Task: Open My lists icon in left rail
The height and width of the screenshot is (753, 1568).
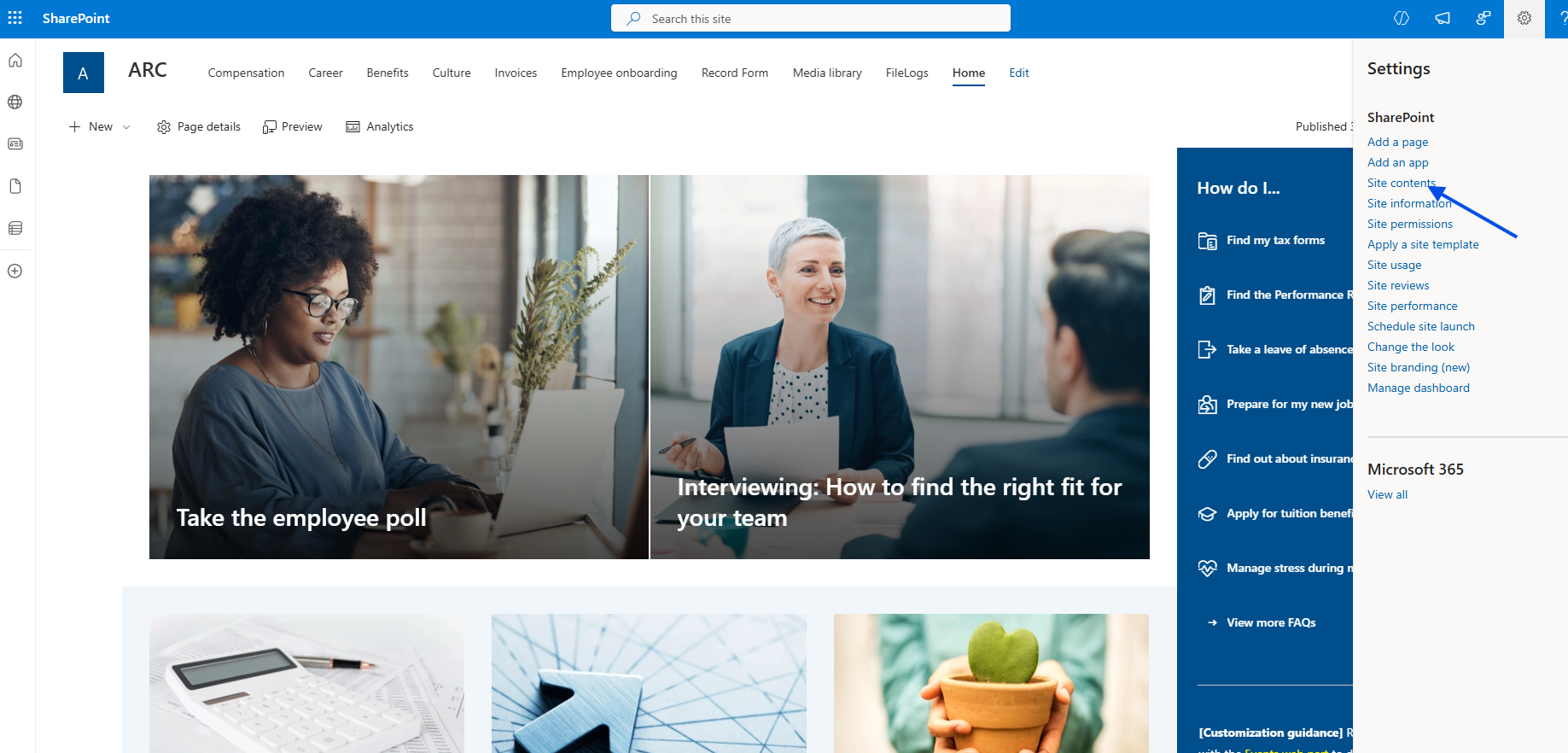Action: [15, 228]
